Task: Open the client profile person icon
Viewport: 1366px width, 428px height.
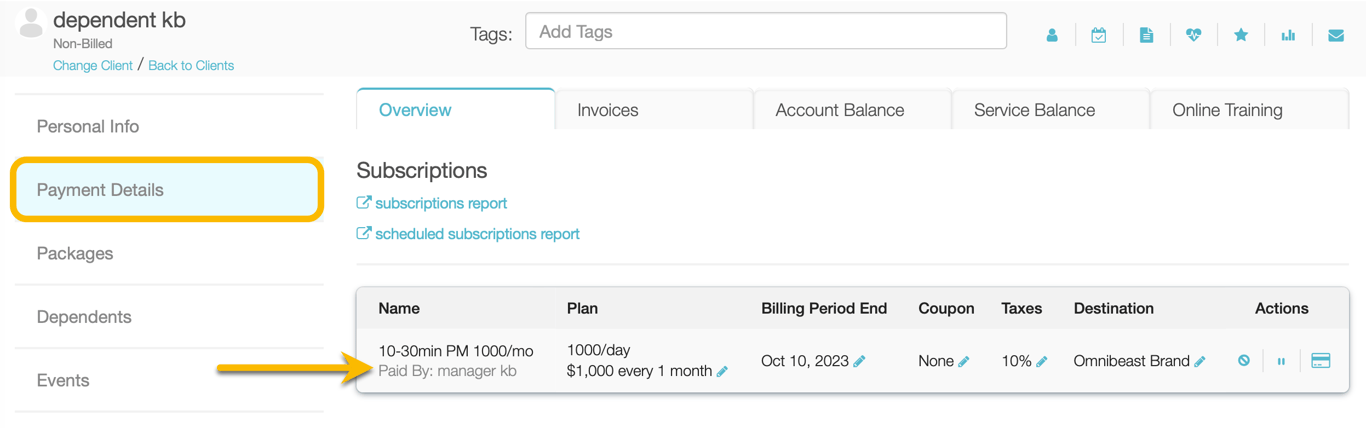Action: click(x=1052, y=35)
